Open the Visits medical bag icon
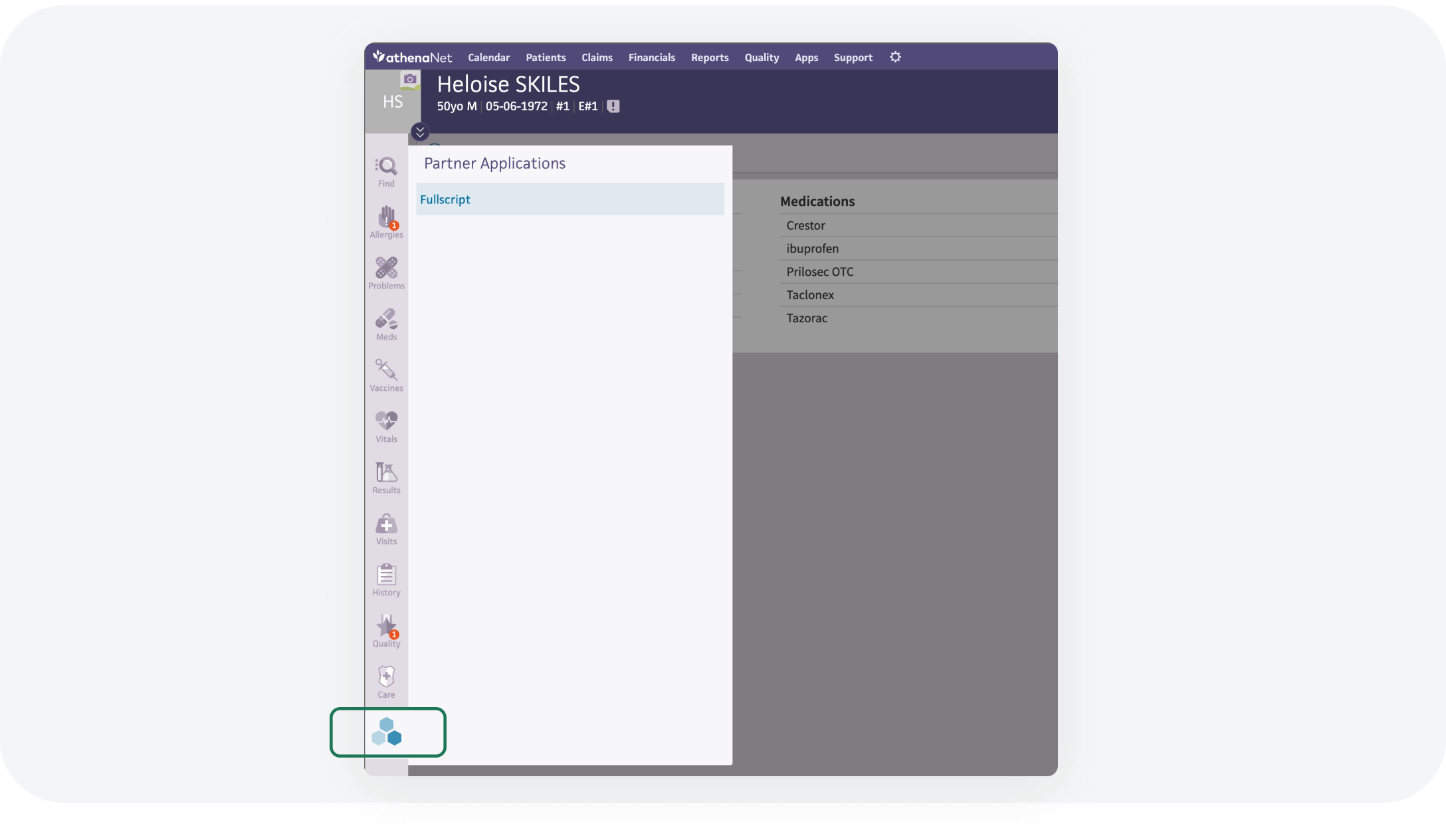 [385, 526]
